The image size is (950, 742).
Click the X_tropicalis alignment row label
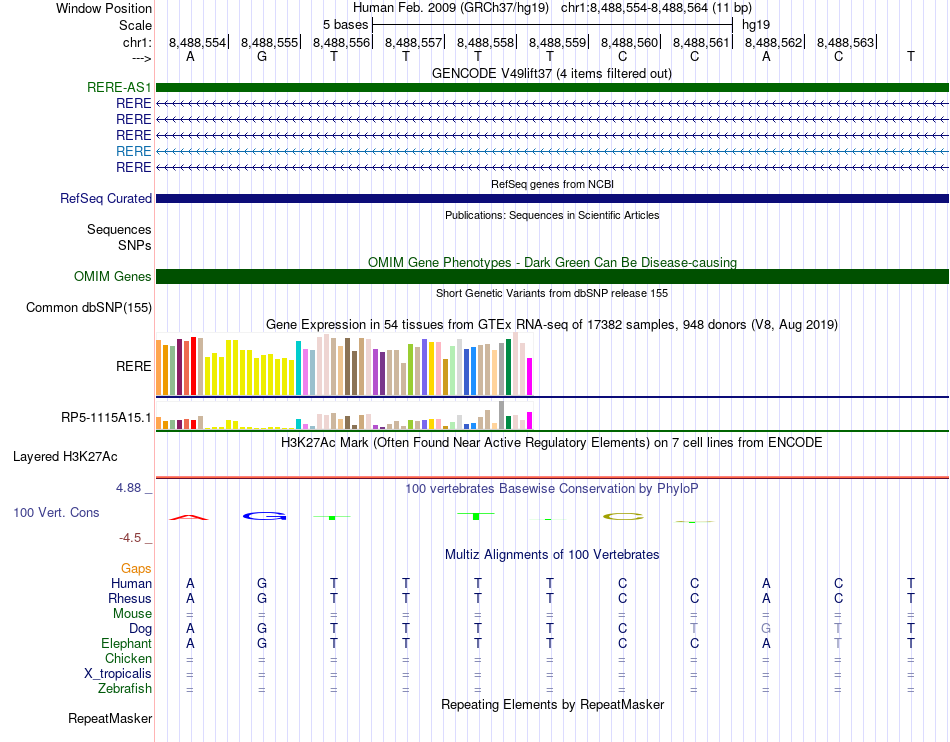point(118,674)
